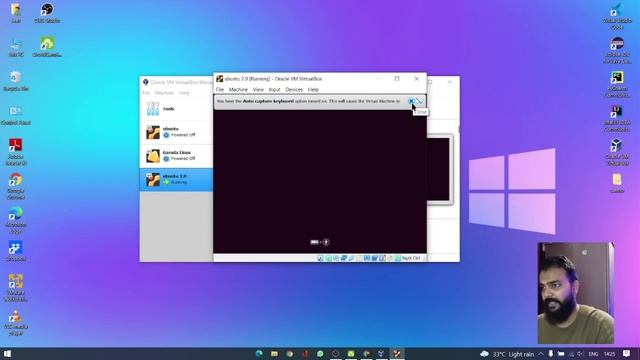Click the mouse integration status icon
Viewport: 640px width, 360px height.
click(390, 258)
